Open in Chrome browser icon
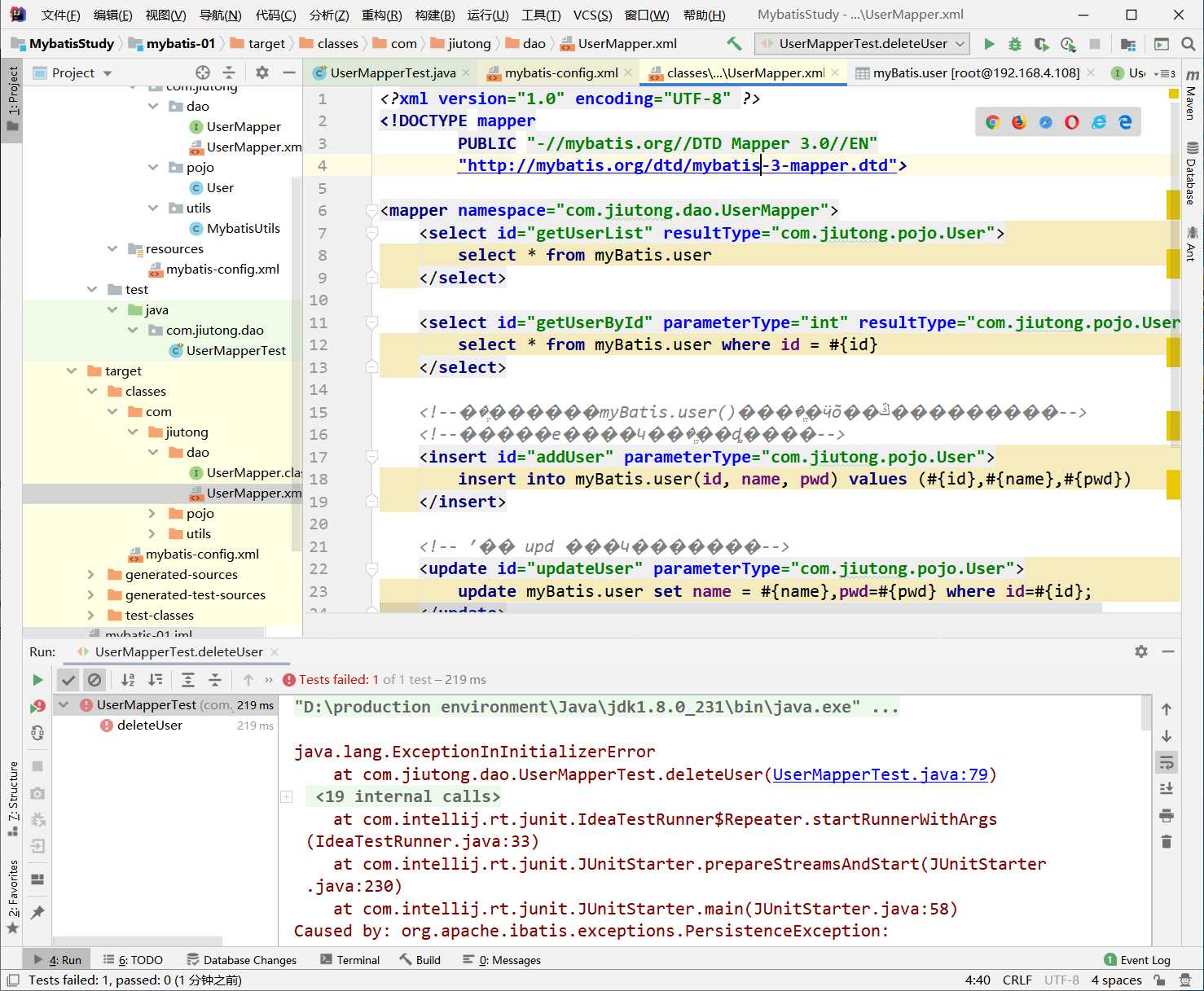 [x=992, y=122]
